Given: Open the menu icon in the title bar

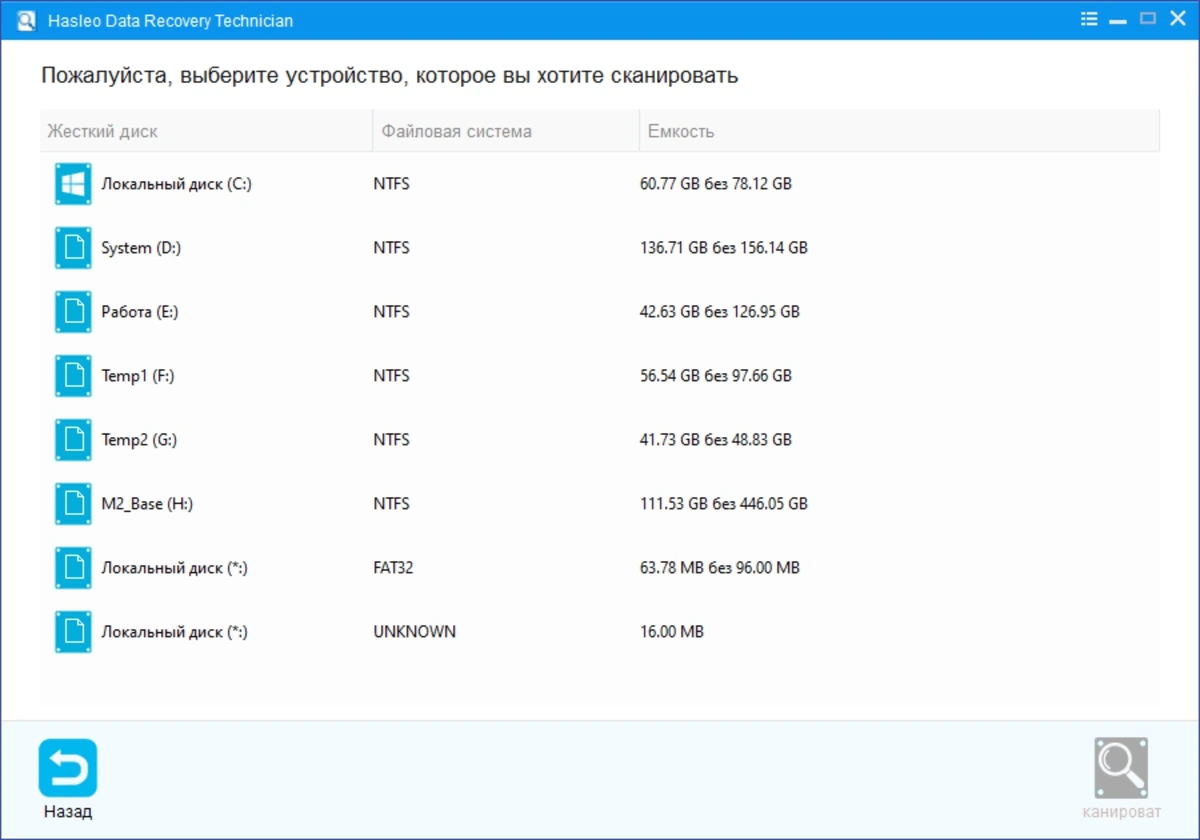Looking at the screenshot, I should (1089, 19).
